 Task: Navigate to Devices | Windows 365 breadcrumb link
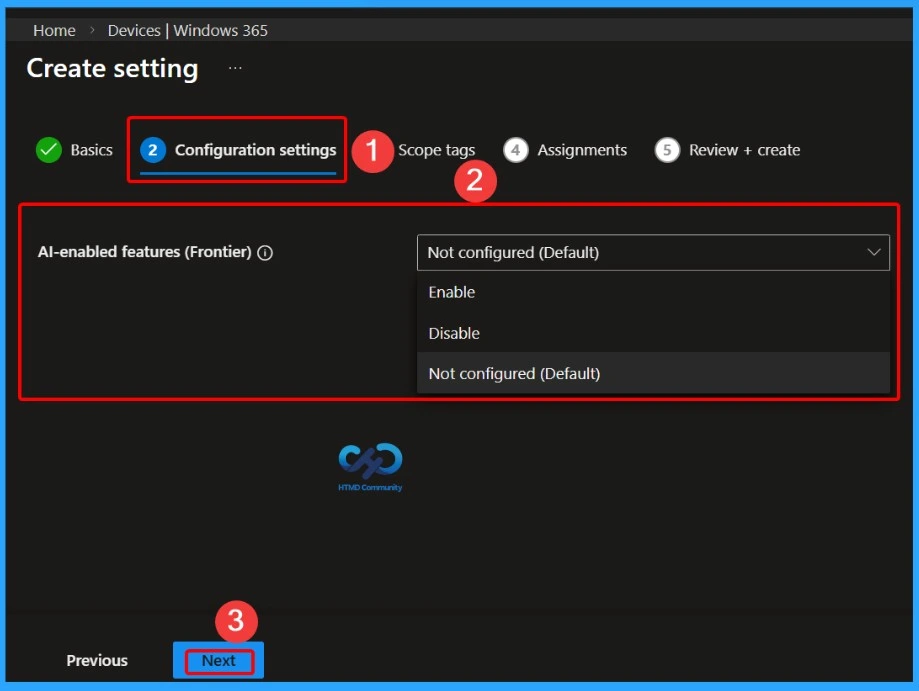187,30
